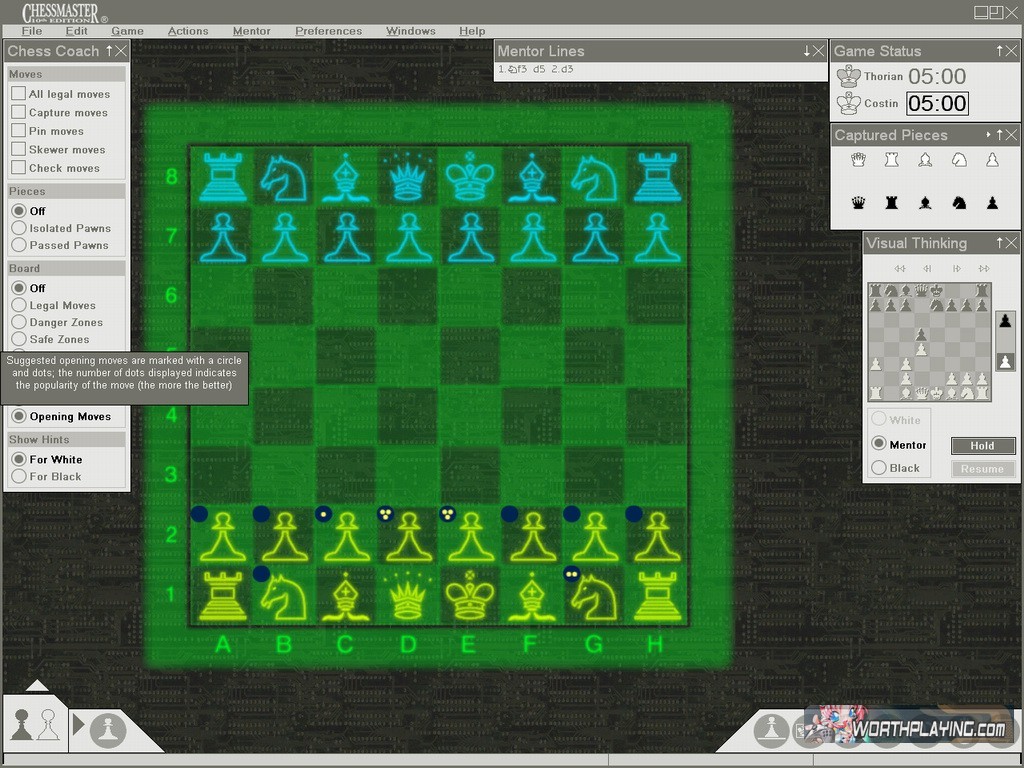
Task: Choose the Danger Zones board option
Action: 18,322
